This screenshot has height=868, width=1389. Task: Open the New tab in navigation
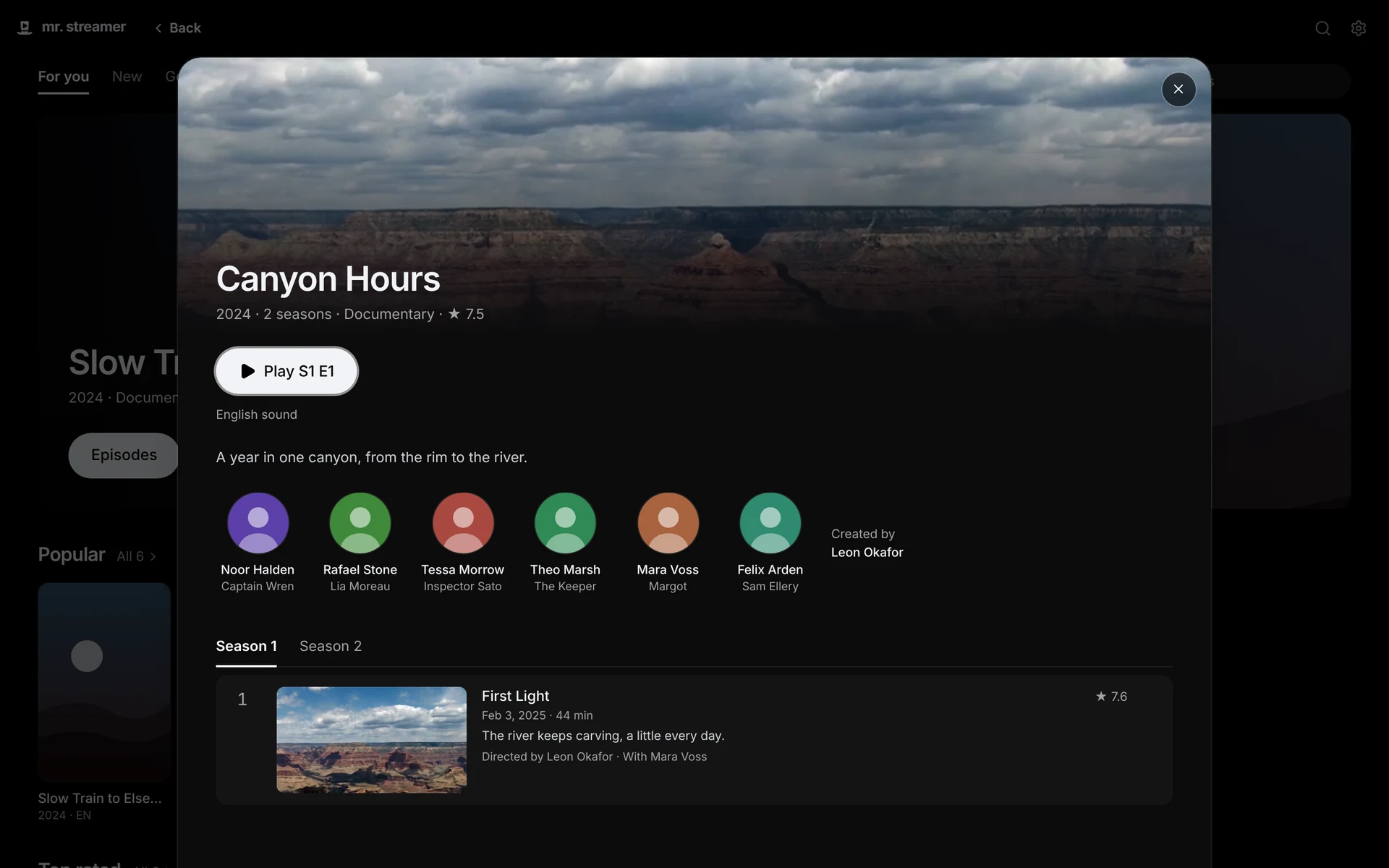click(127, 77)
